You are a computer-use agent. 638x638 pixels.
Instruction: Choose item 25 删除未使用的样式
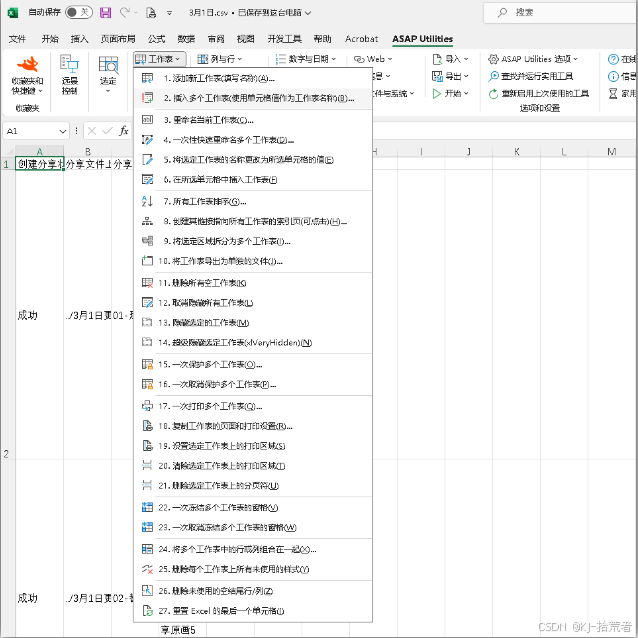(x=253, y=569)
